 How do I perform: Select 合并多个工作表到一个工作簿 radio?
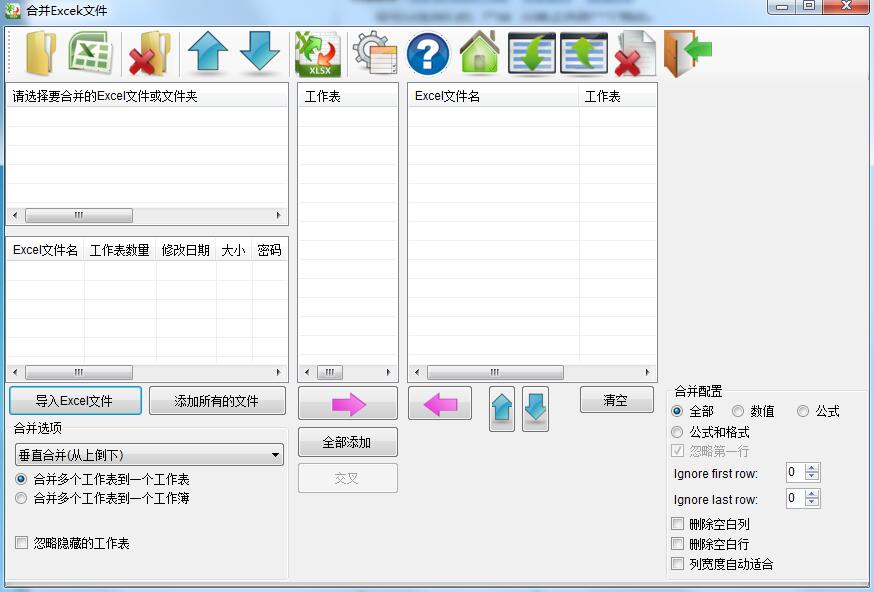click(21, 498)
